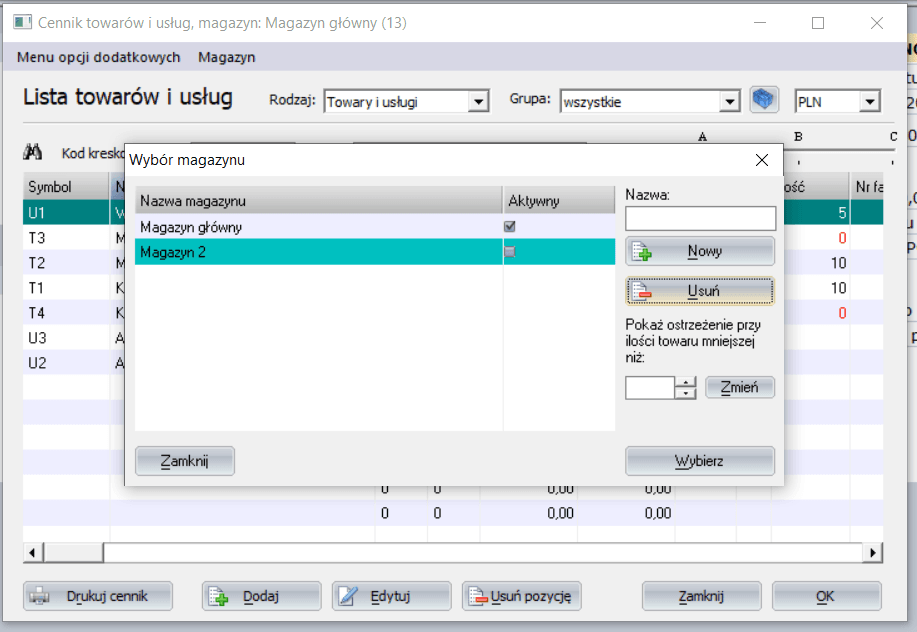The image size is (917, 632).
Task: Click the Wybierz button
Action: [x=699, y=461]
